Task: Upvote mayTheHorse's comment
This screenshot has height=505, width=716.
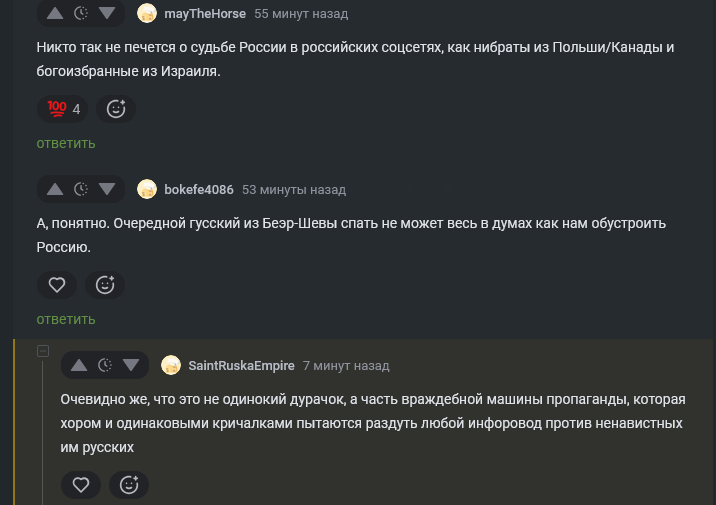Action: coord(55,14)
